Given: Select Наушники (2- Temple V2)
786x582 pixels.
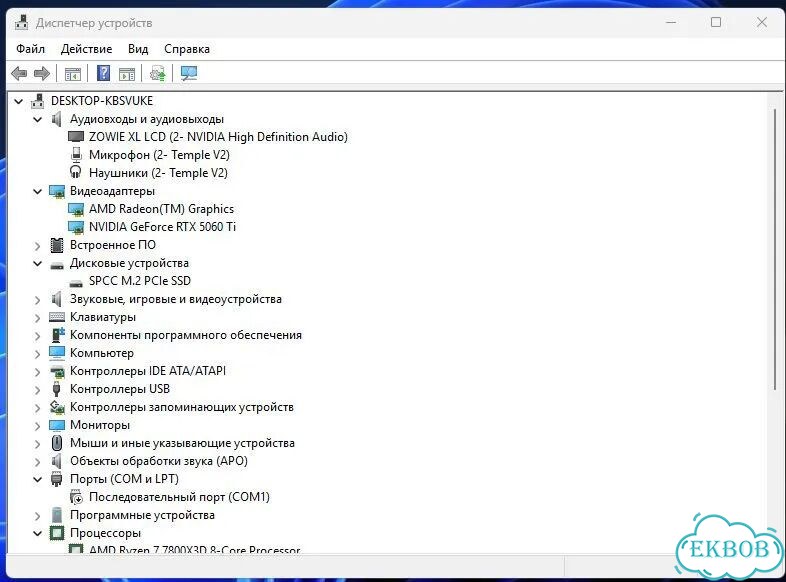Looking at the screenshot, I should [158, 173].
